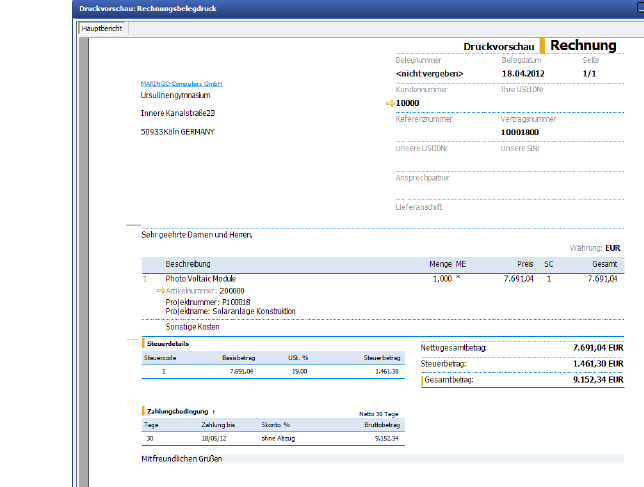Click the Gesamtbetrag total 9.152,34 EUR

pyautogui.click(x=598, y=380)
